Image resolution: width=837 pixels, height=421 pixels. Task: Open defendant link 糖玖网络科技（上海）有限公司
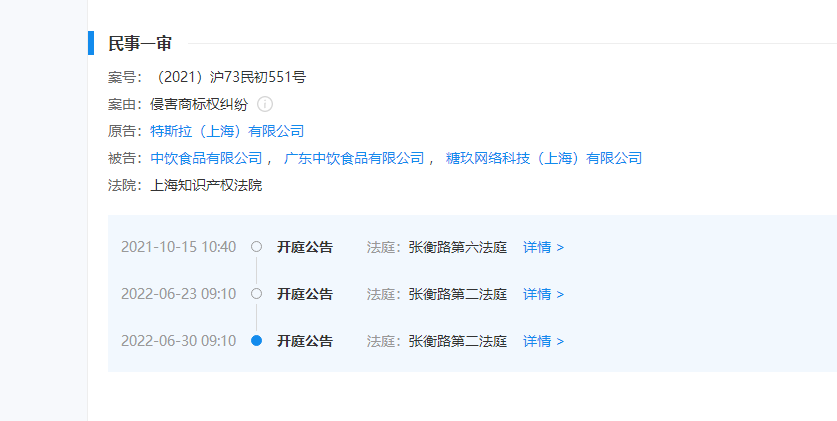point(544,158)
